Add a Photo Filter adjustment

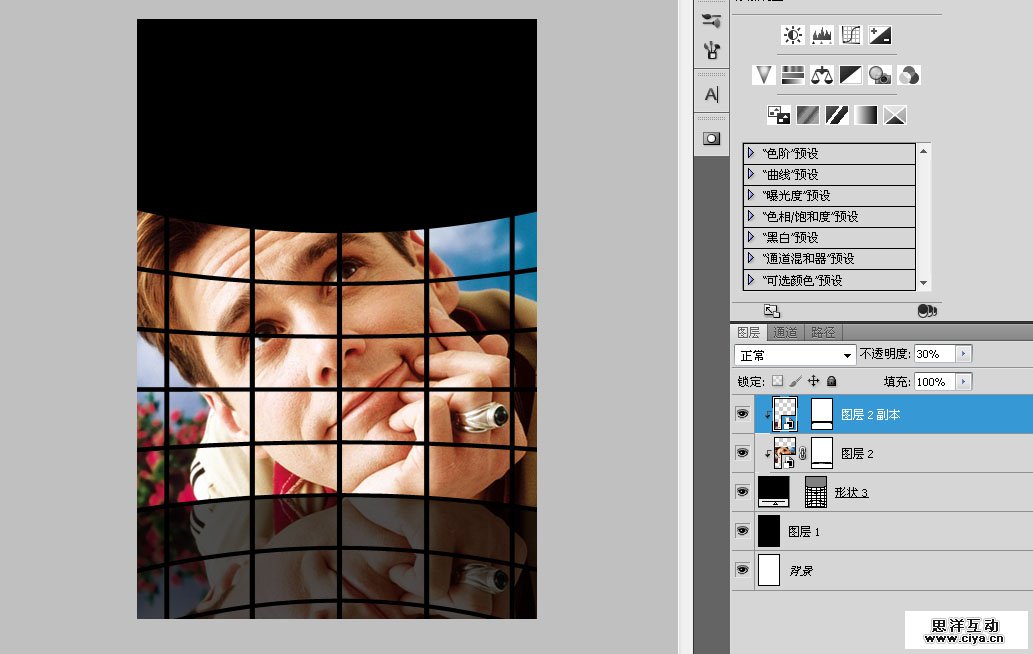click(x=880, y=75)
